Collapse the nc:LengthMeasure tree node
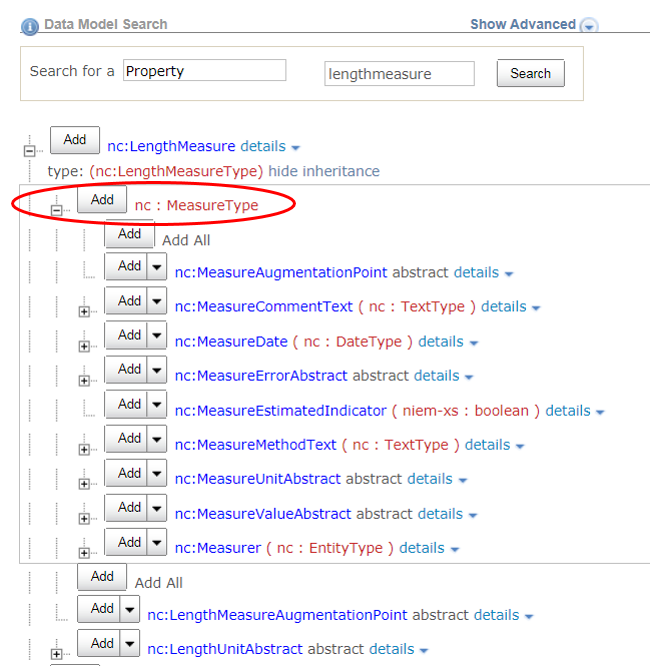The width and height of the screenshot is (650, 666). pyautogui.click(x=29, y=151)
